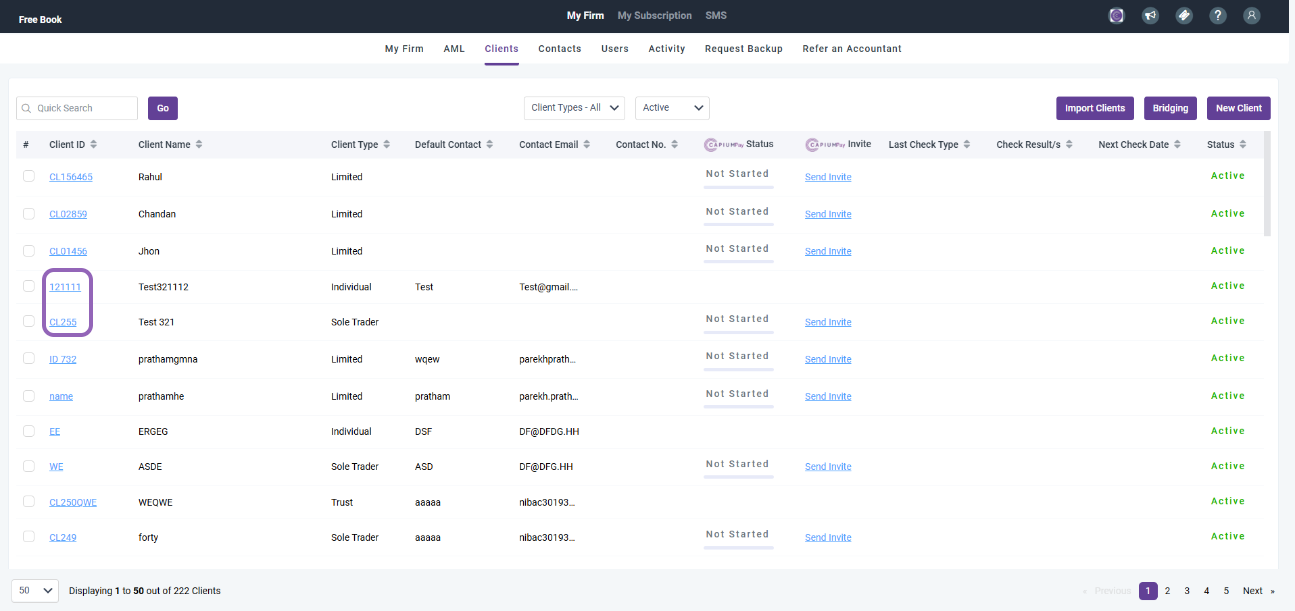Send Invite to prathamgmna
This screenshot has height=611, width=1295.
[828, 359]
